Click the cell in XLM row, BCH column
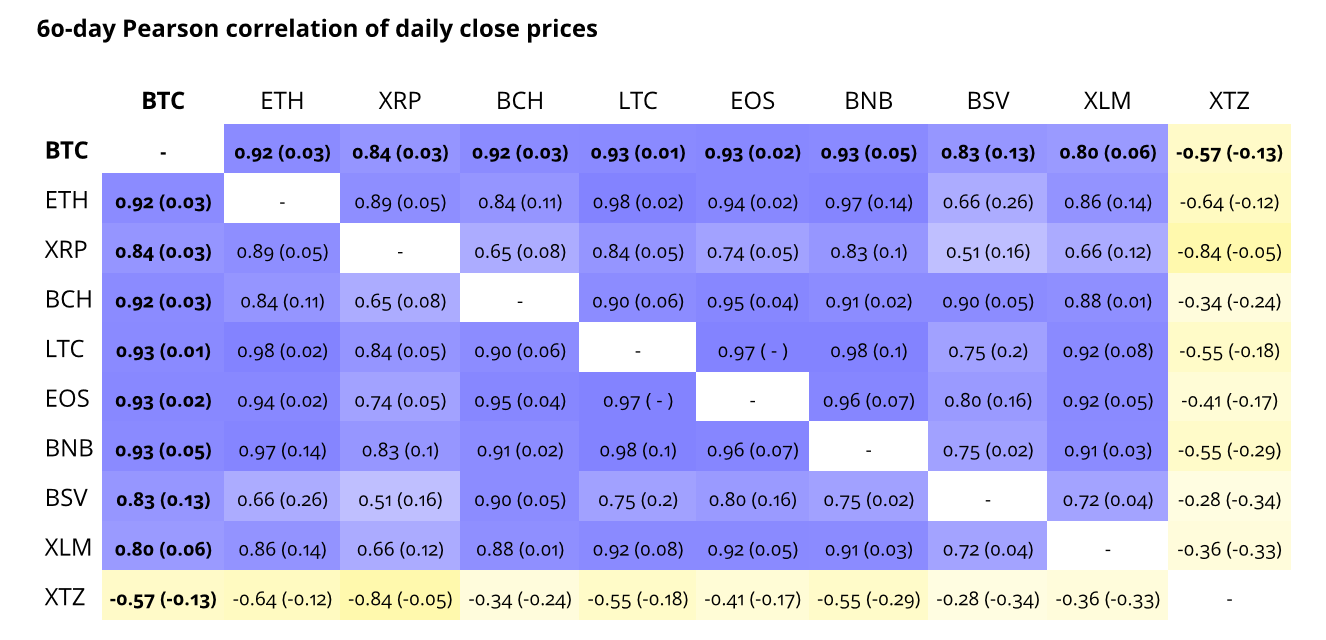1326x640 pixels. (520, 549)
